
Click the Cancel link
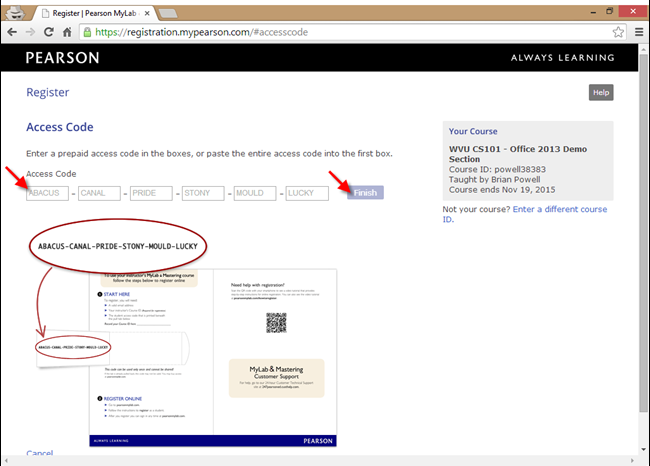click(x=39, y=453)
